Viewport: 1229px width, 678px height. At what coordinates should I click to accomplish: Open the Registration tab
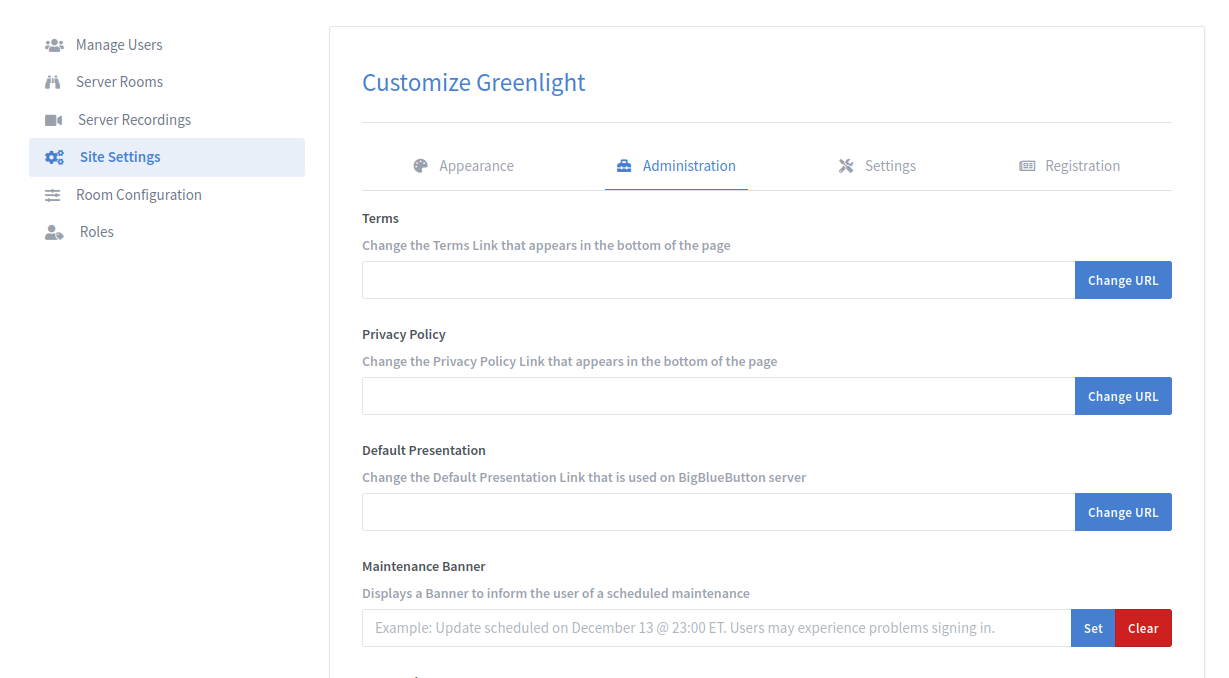[x=1081, y=165]
